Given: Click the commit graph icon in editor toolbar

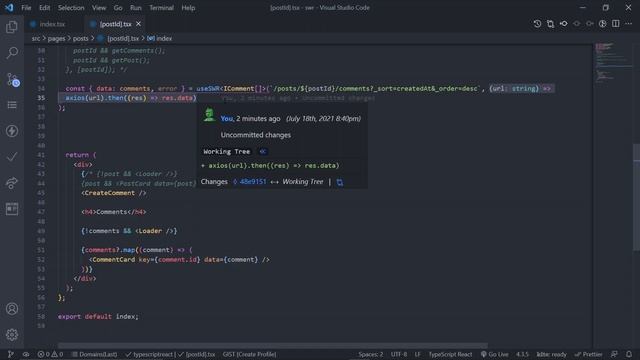Looking at the screenshot, I should 563,24.
